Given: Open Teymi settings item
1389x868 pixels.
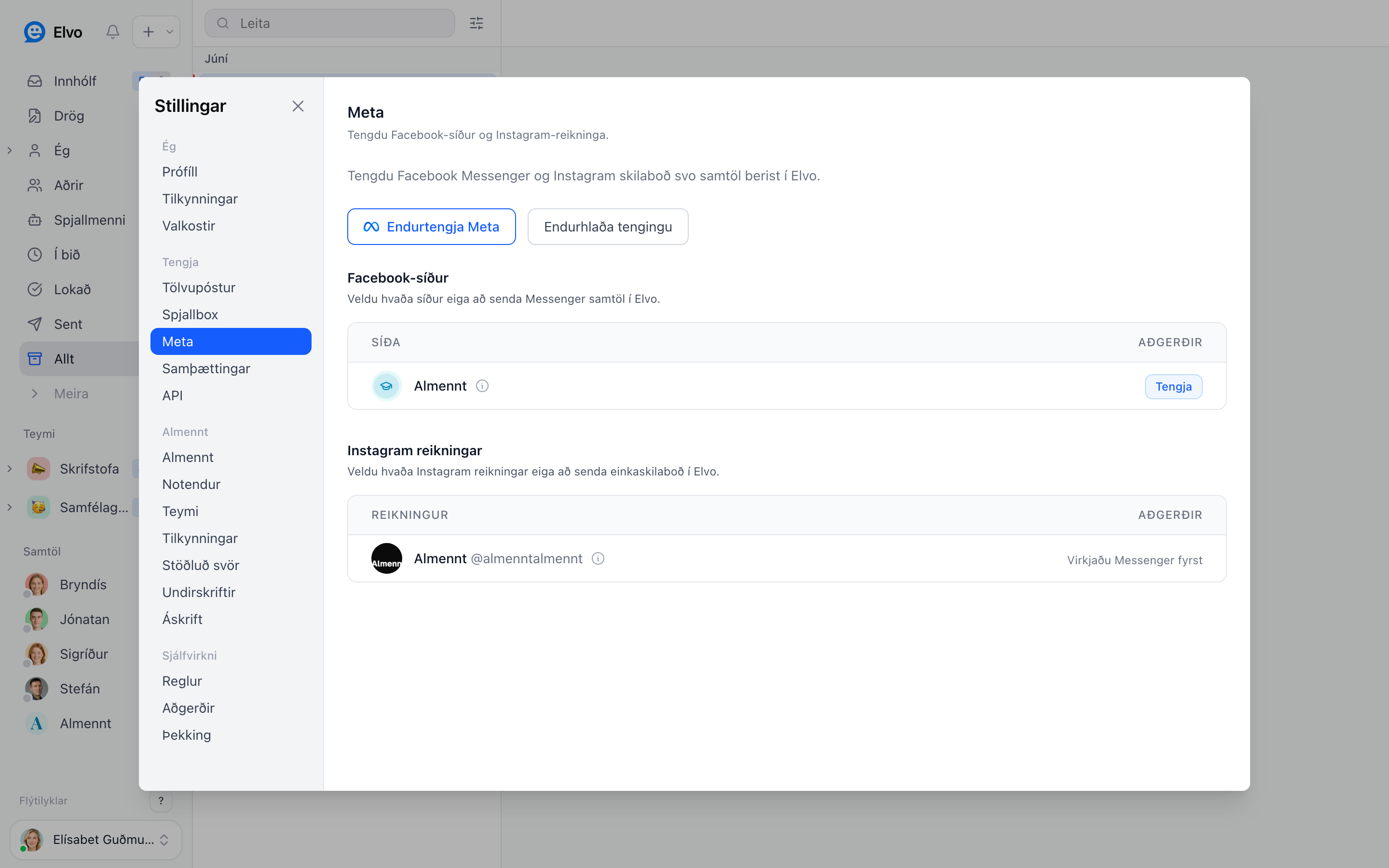Looking at the screenshot, I should (231, 511).
